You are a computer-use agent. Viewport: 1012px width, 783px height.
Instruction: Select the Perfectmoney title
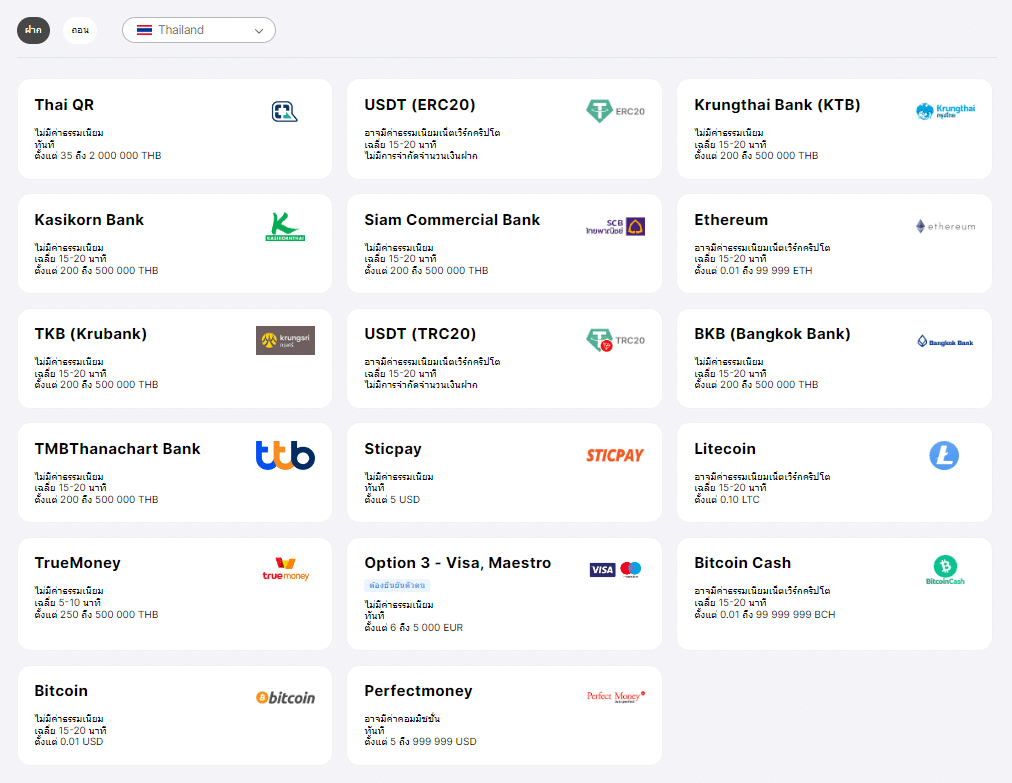pos(418,691)
